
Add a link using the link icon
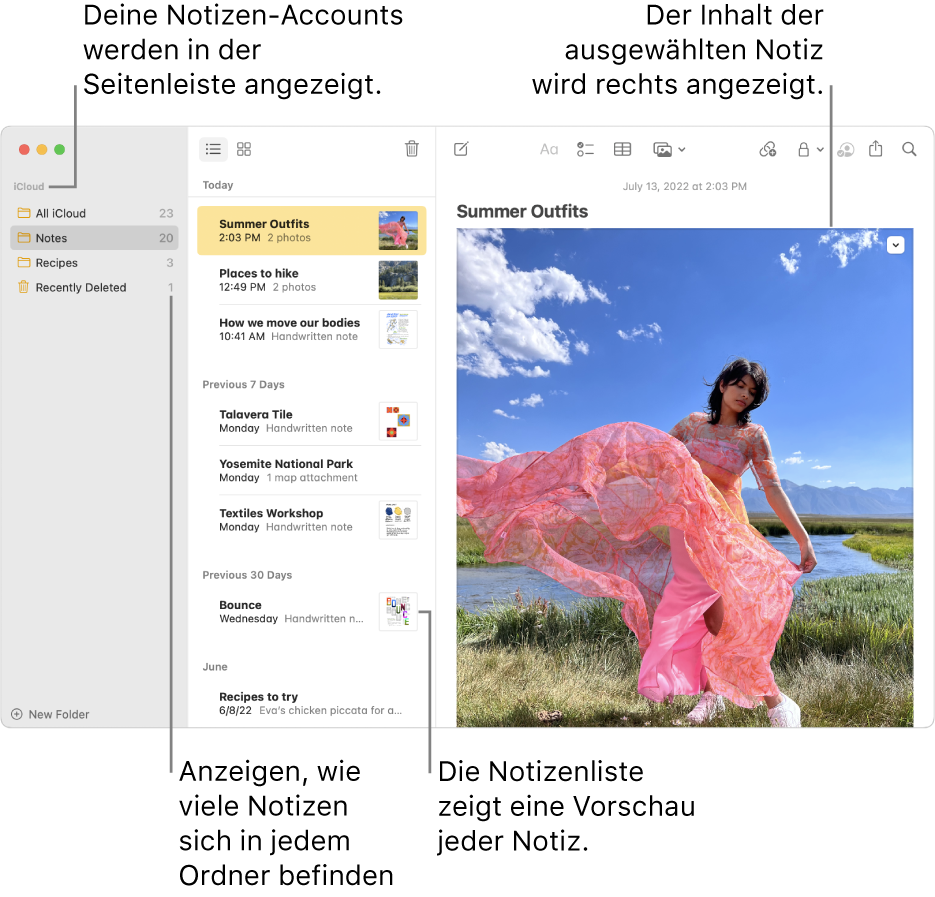[766, 149]
